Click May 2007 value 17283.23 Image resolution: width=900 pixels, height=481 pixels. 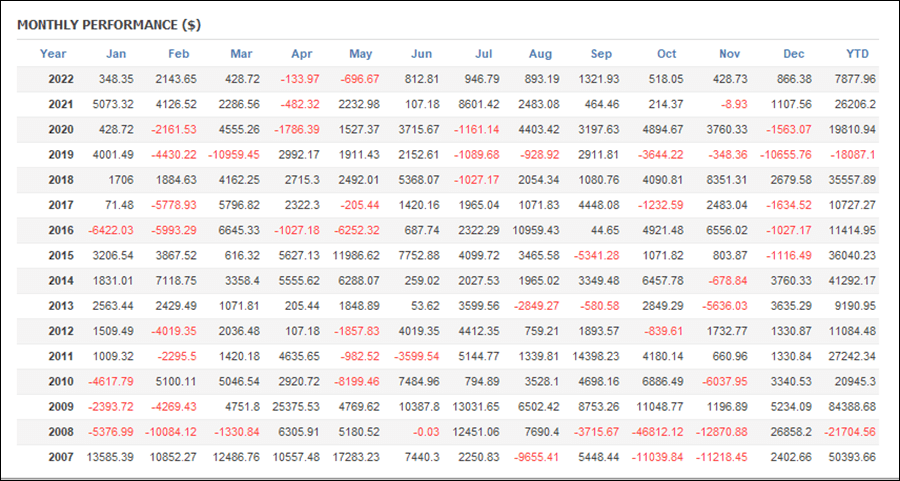pos(356,457)
